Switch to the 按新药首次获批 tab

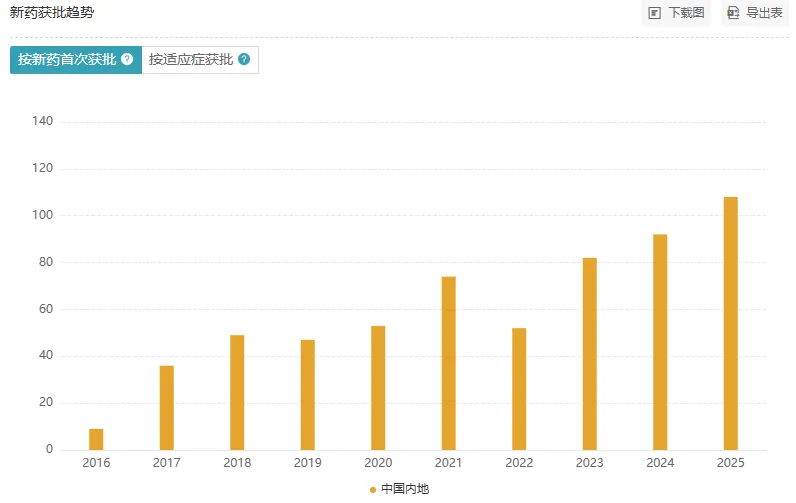pos(67,60)
